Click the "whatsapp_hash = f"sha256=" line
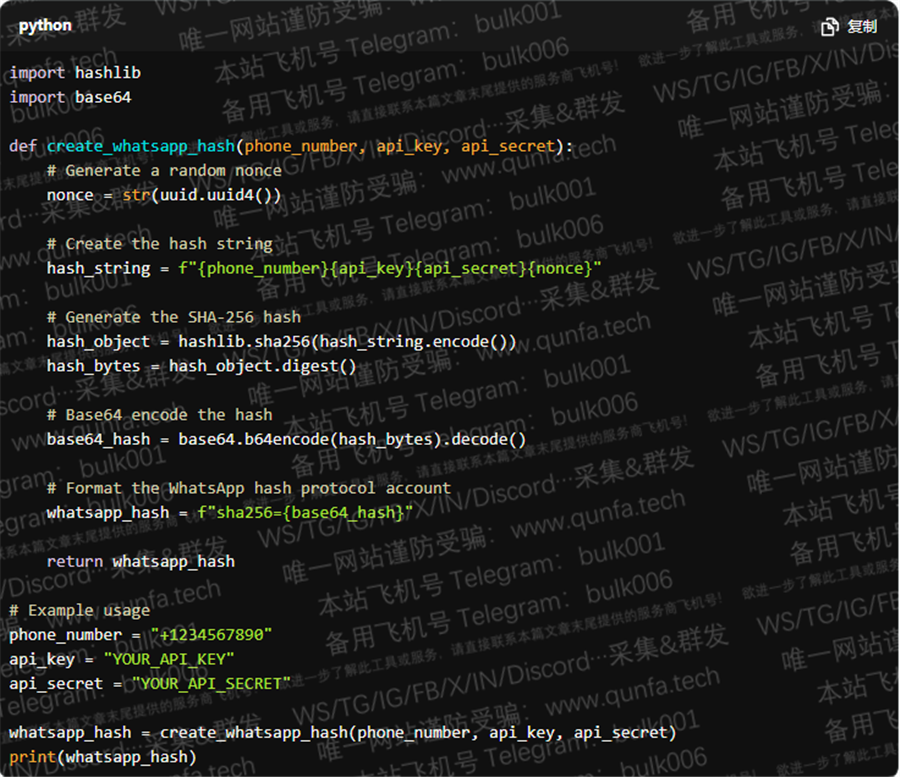 230,512
